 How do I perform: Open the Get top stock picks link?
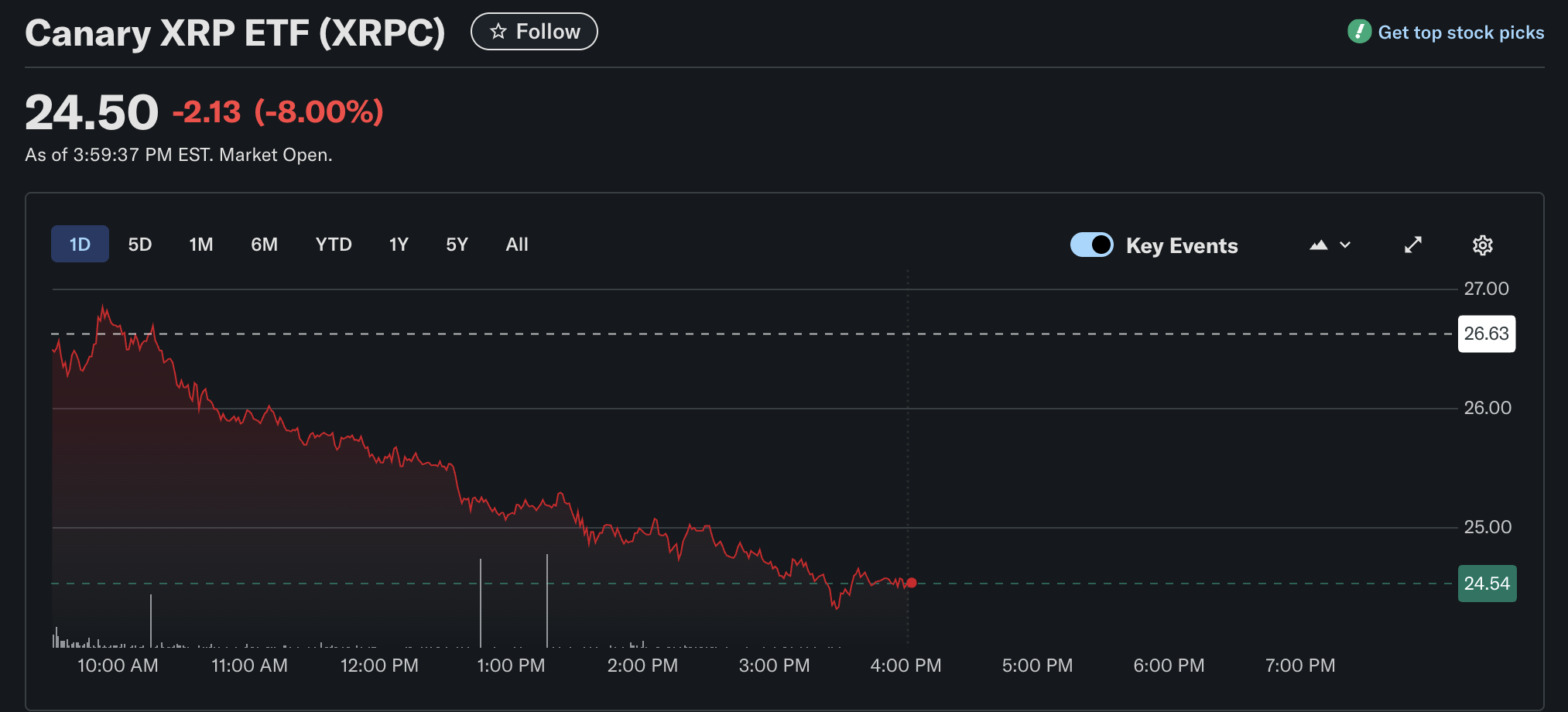(1459, 33)
